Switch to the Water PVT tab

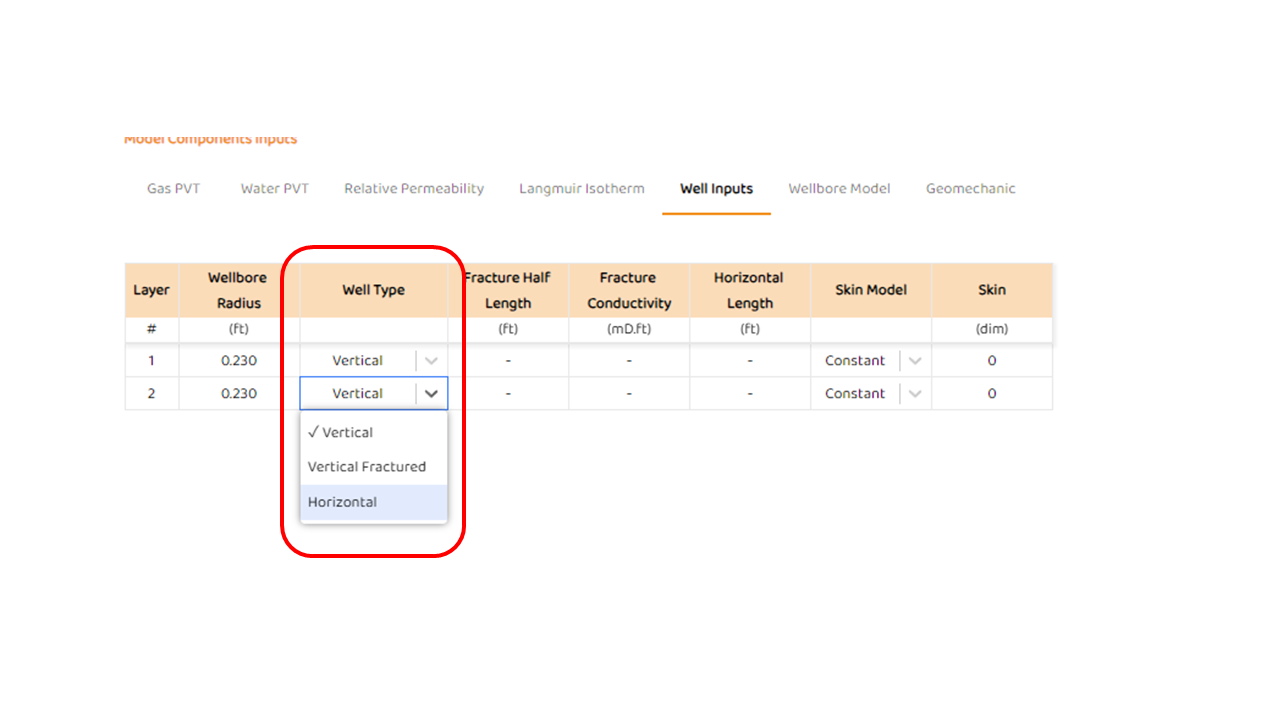tap(274, 189)
